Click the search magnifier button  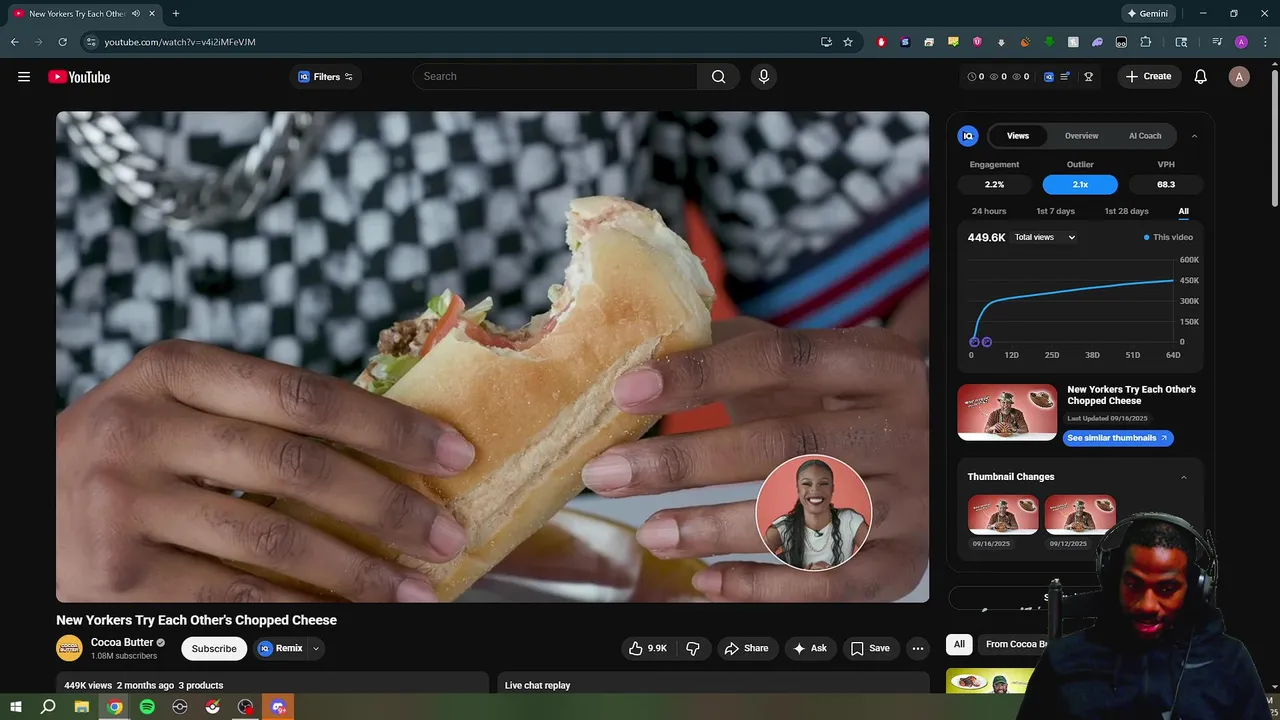coord(718,77)
